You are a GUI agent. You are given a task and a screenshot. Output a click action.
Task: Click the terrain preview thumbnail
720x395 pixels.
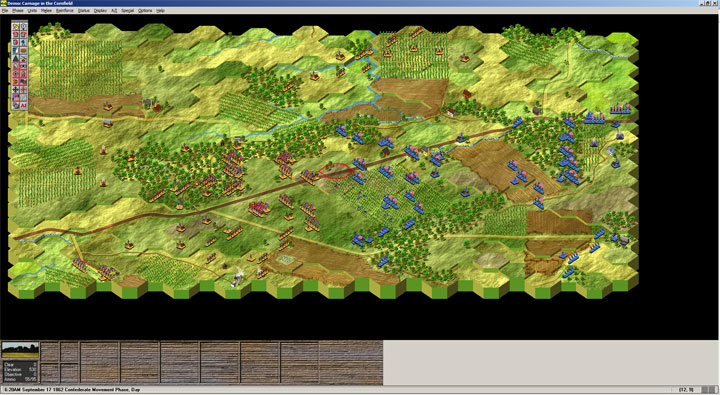pyautogui.click(x=20, y=350)
